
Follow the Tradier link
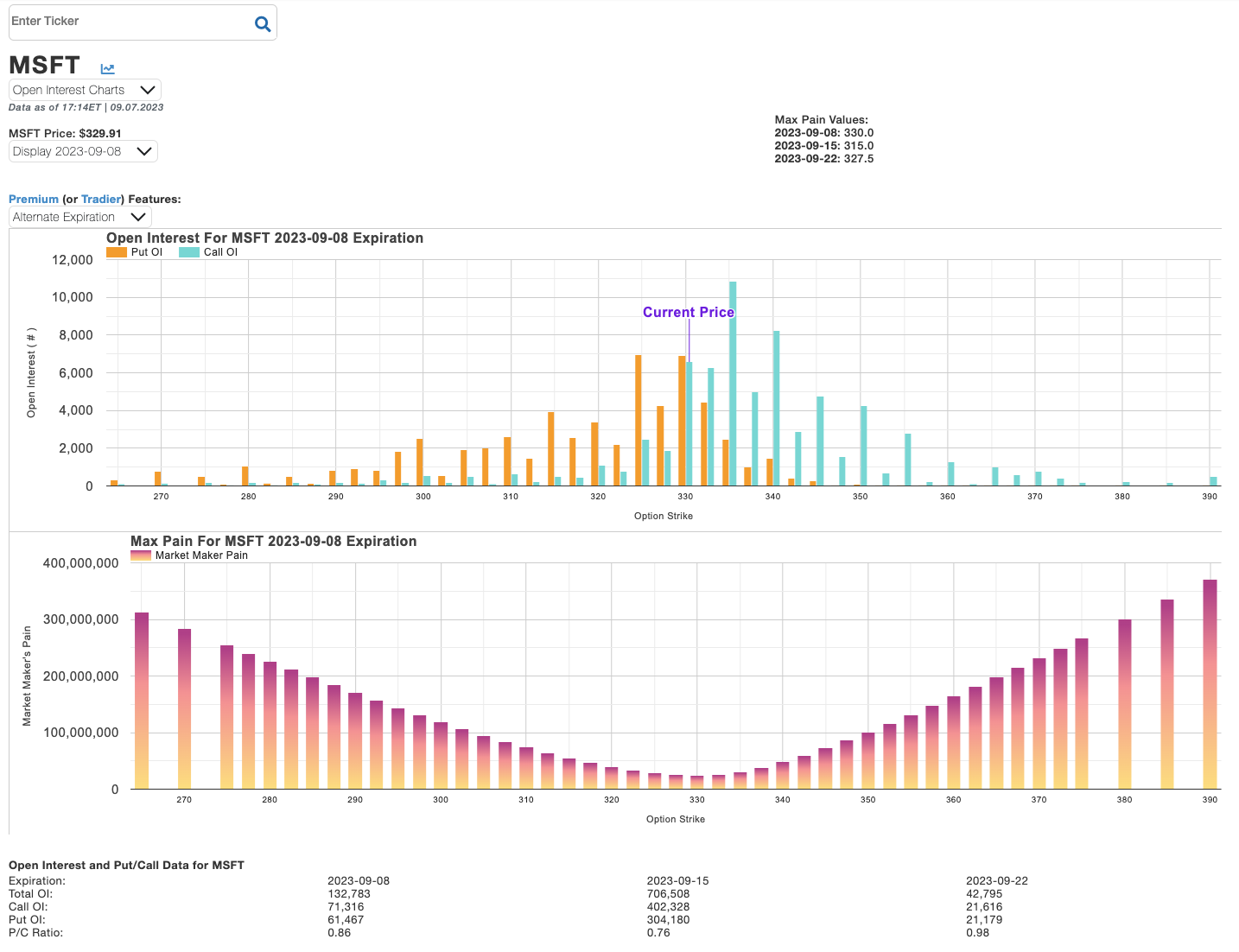(100, 199)
